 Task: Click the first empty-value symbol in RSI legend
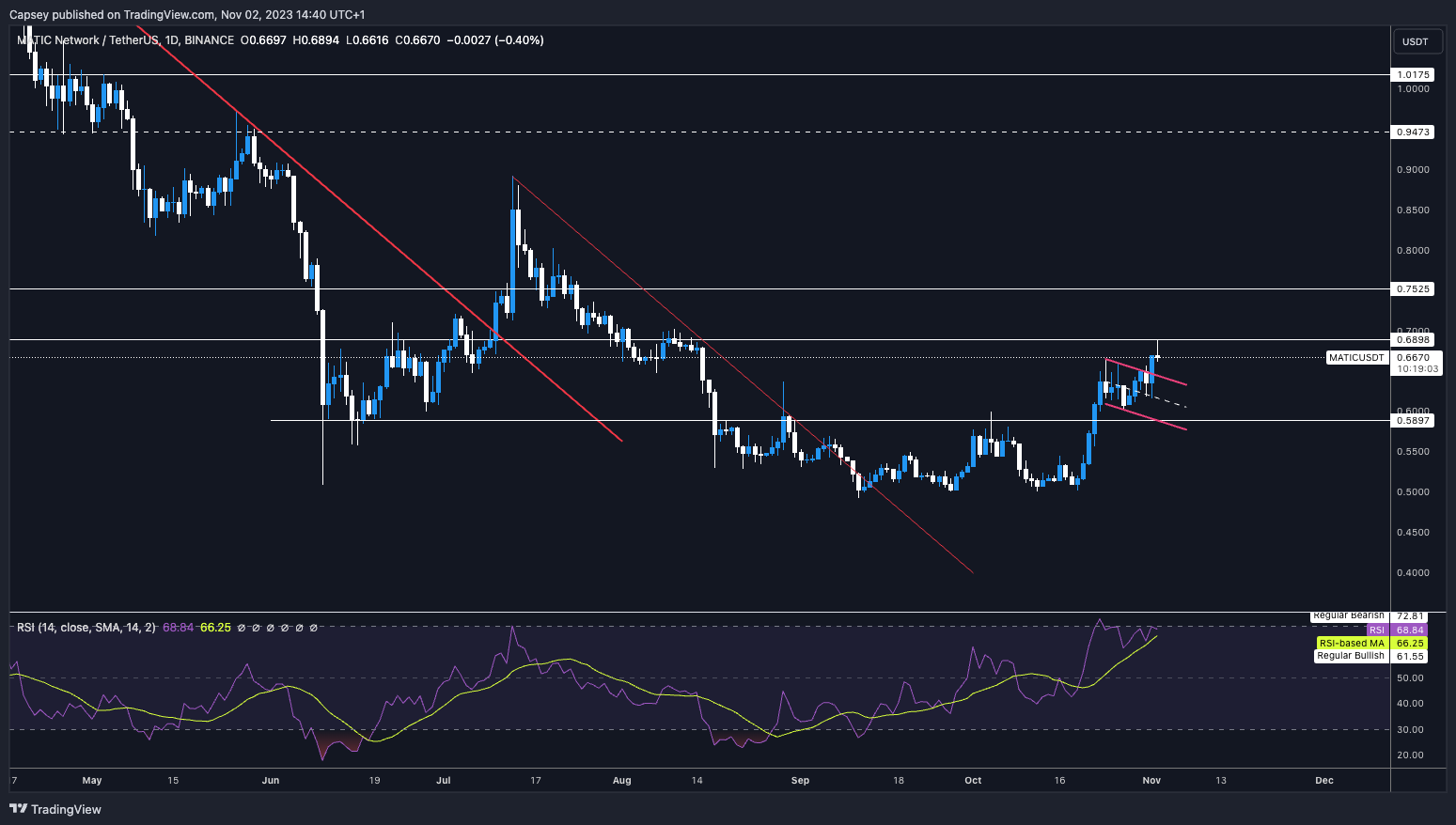[242, 627]
